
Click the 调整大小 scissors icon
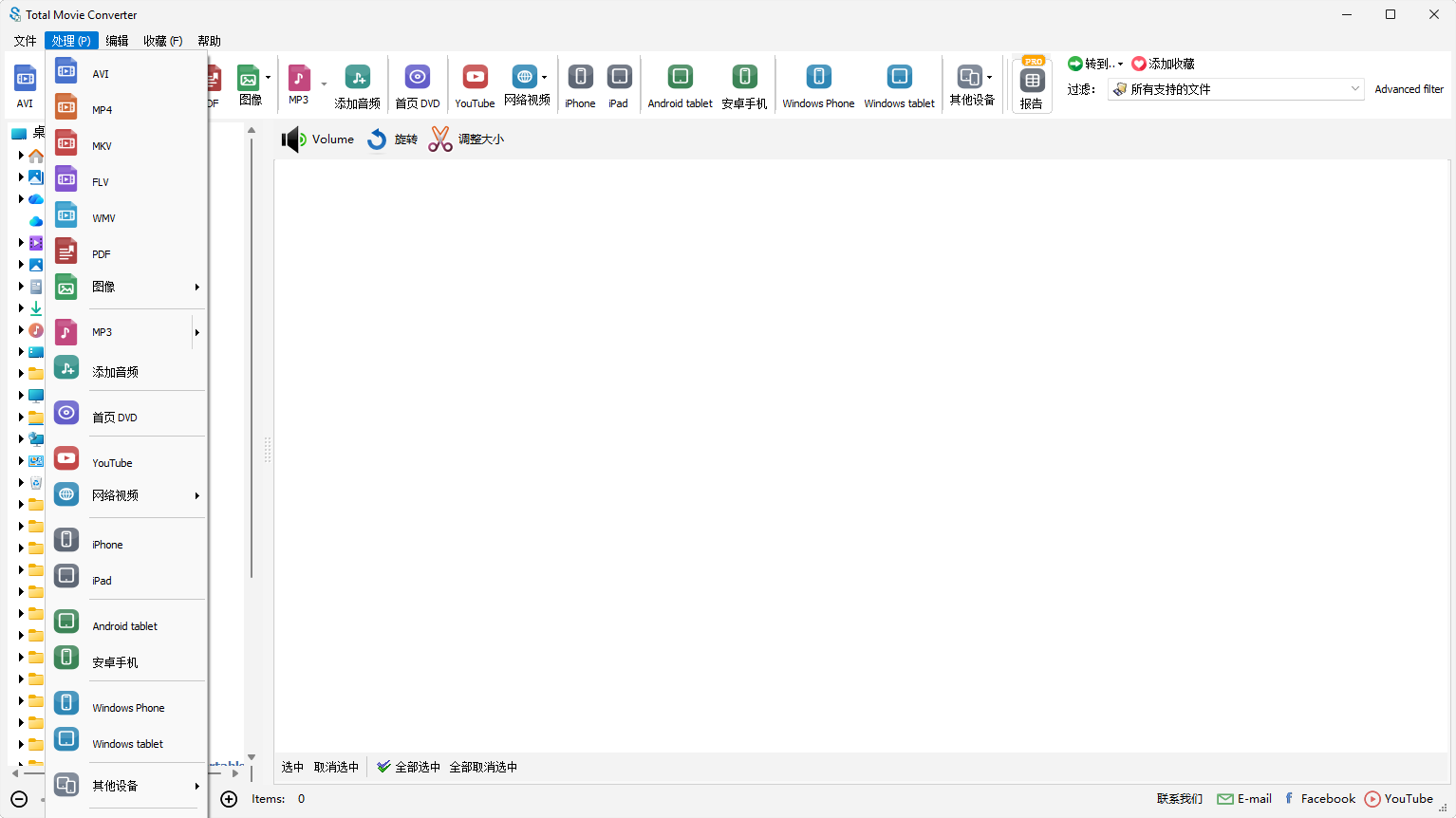click(x=440, y=139)
